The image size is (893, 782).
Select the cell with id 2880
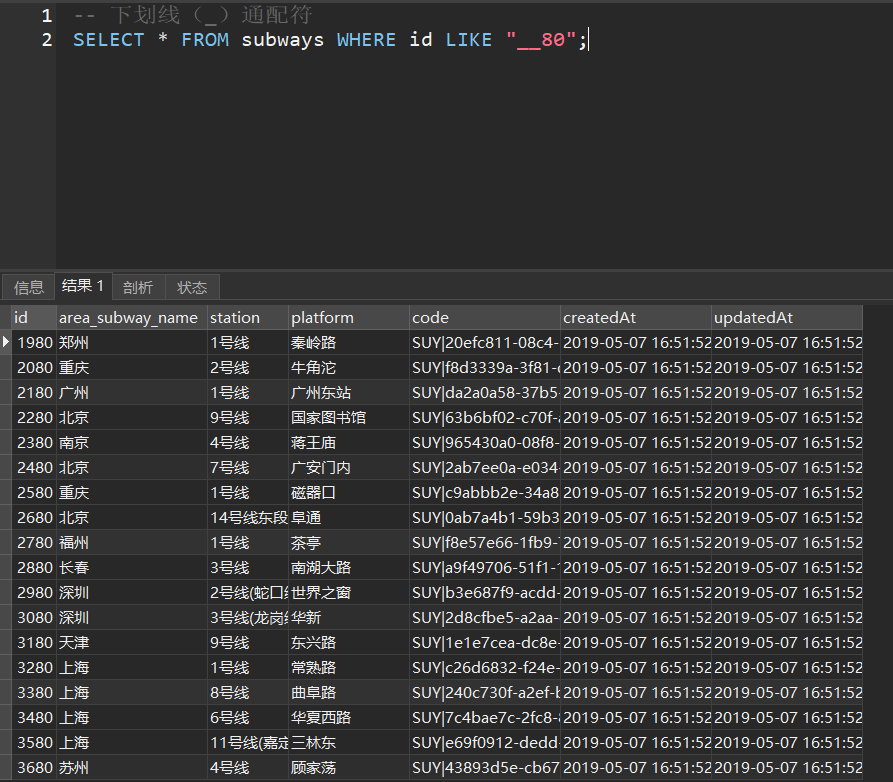(x=34, y=568)
